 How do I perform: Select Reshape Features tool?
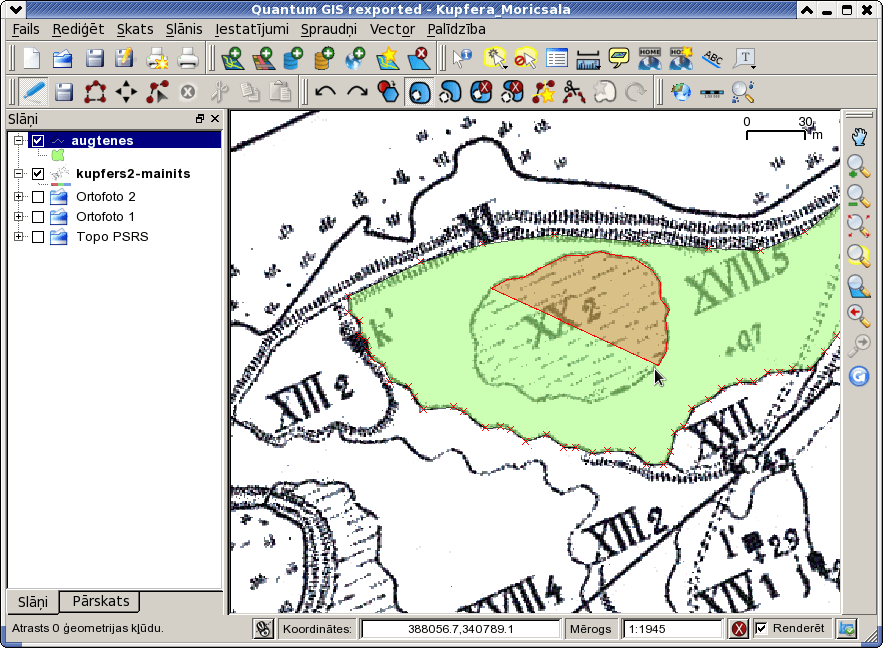pyautogui.click(x=543, y=92)
